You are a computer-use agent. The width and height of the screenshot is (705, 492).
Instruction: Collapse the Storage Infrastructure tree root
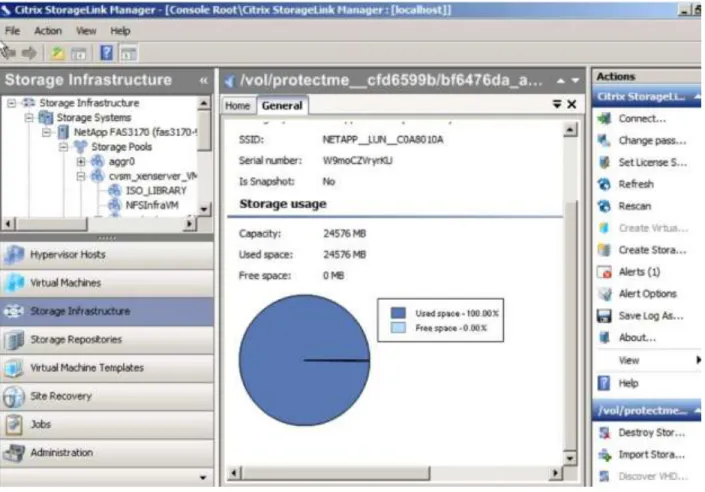[x=11, y=103]
